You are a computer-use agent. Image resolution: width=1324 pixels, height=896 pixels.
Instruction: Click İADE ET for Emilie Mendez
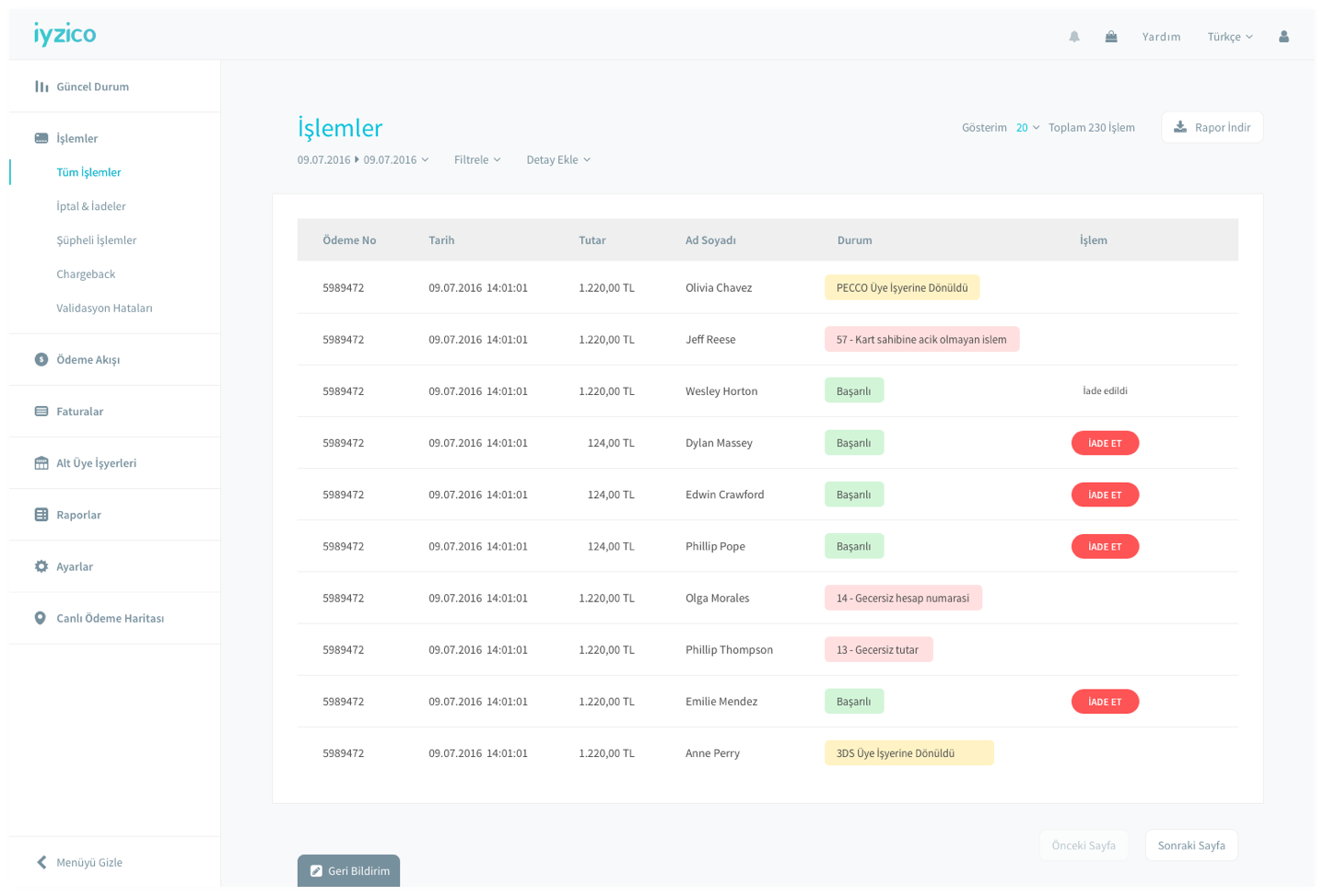pyautogui.click(x=1105, y=702)
